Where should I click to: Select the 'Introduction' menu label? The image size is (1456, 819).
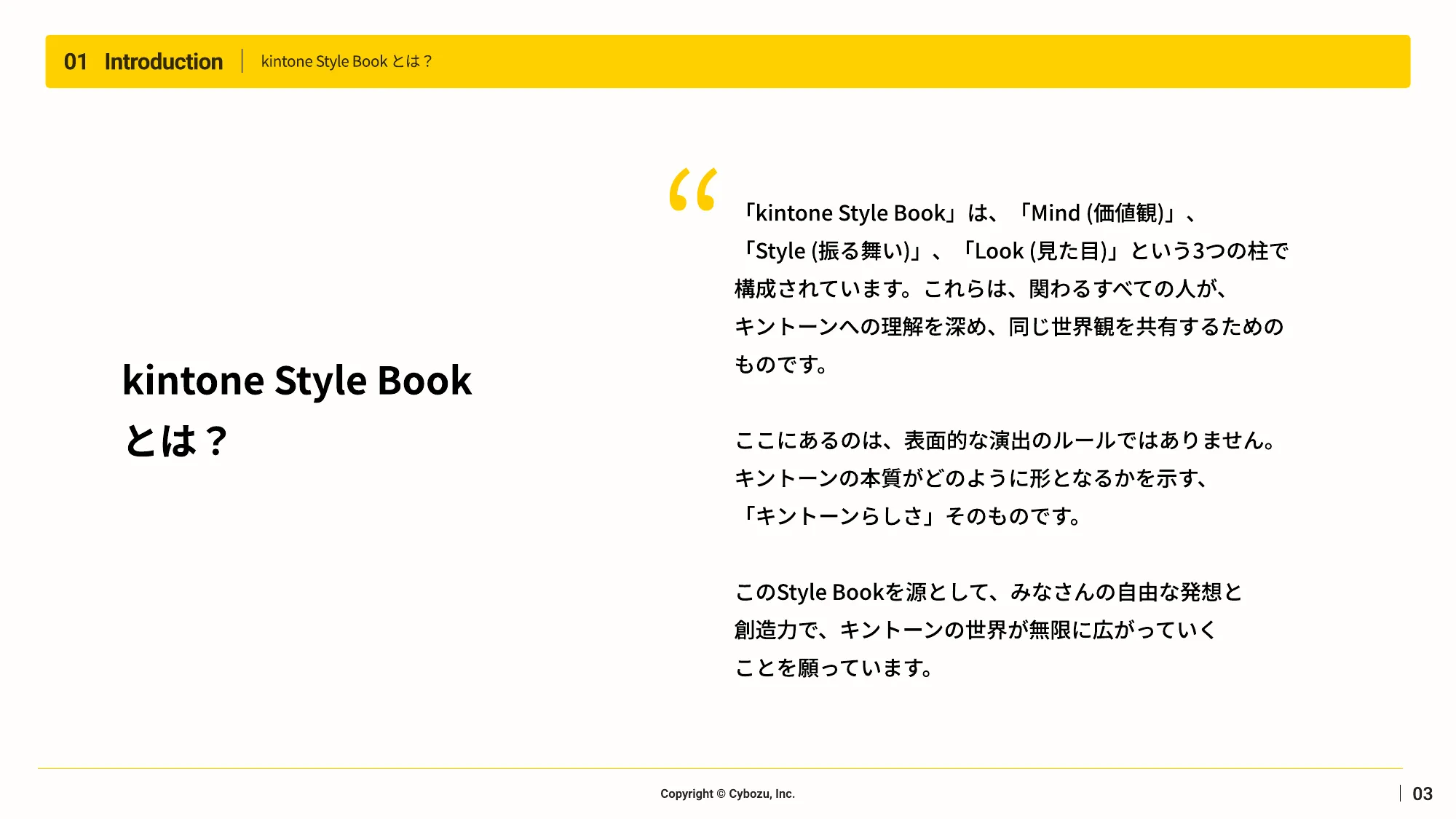(163, 62)
